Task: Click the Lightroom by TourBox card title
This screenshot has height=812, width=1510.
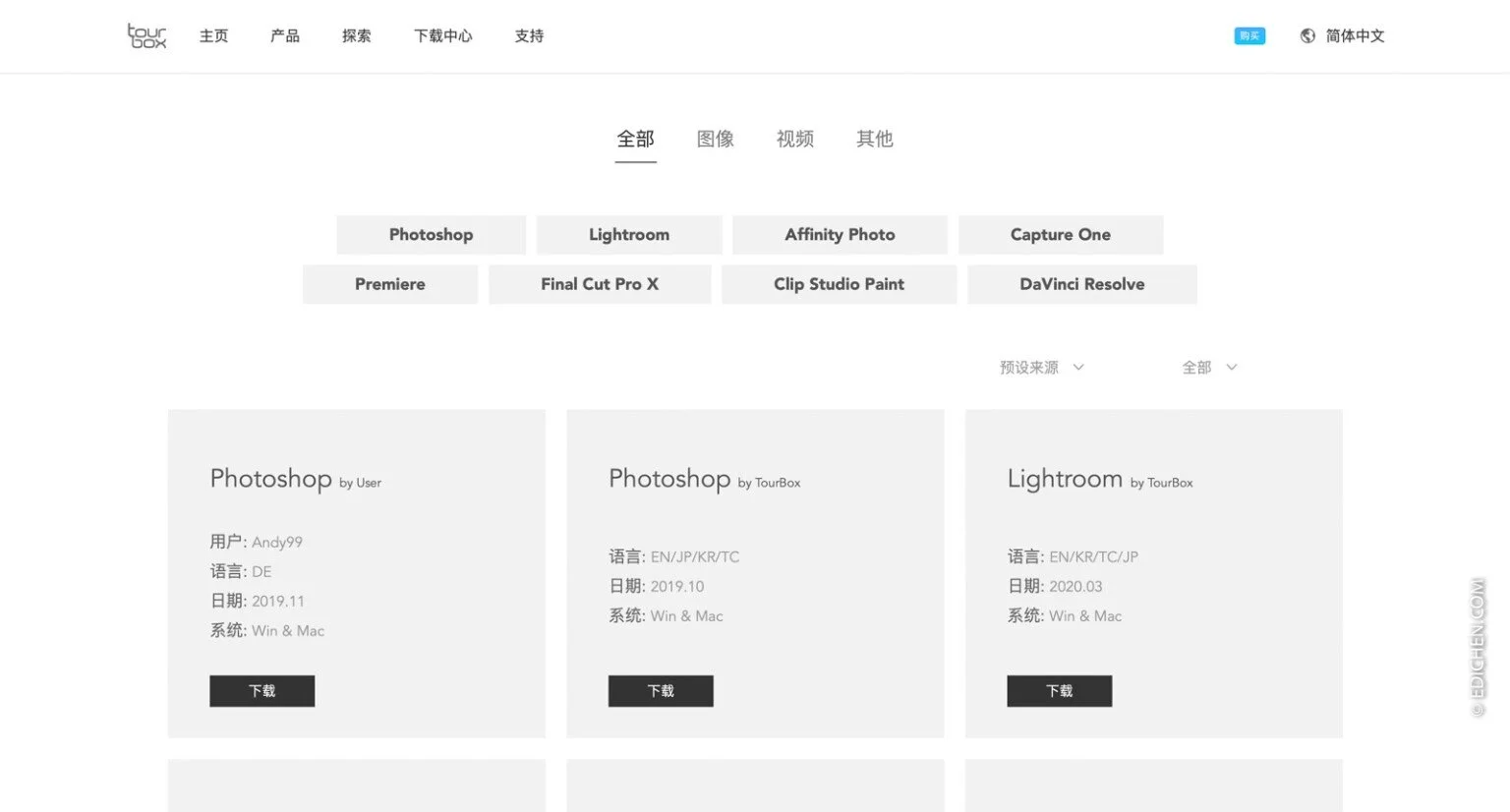Action: pyautogui.click(x=1100, y=480)
